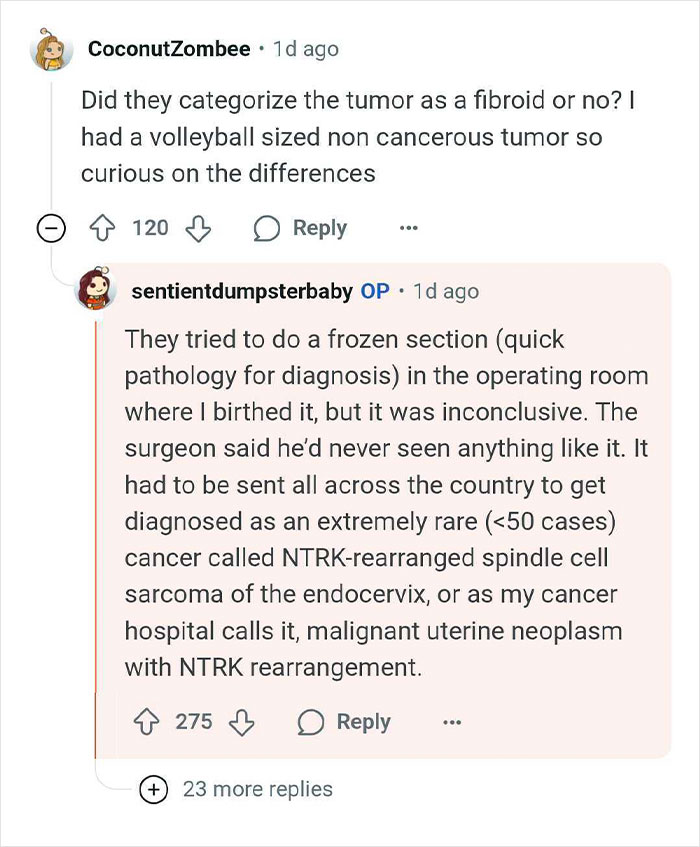Reply to sentientdumpsterbaby's comment
The height and width of the screenshot is (847, 700).
point(344,722)
